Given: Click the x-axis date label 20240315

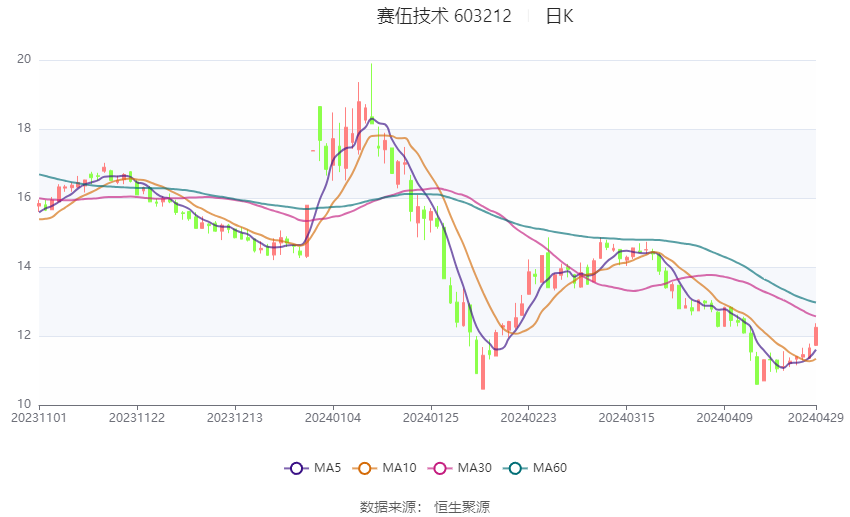Looking at the screenshot, I should click(x=627, y=418).
